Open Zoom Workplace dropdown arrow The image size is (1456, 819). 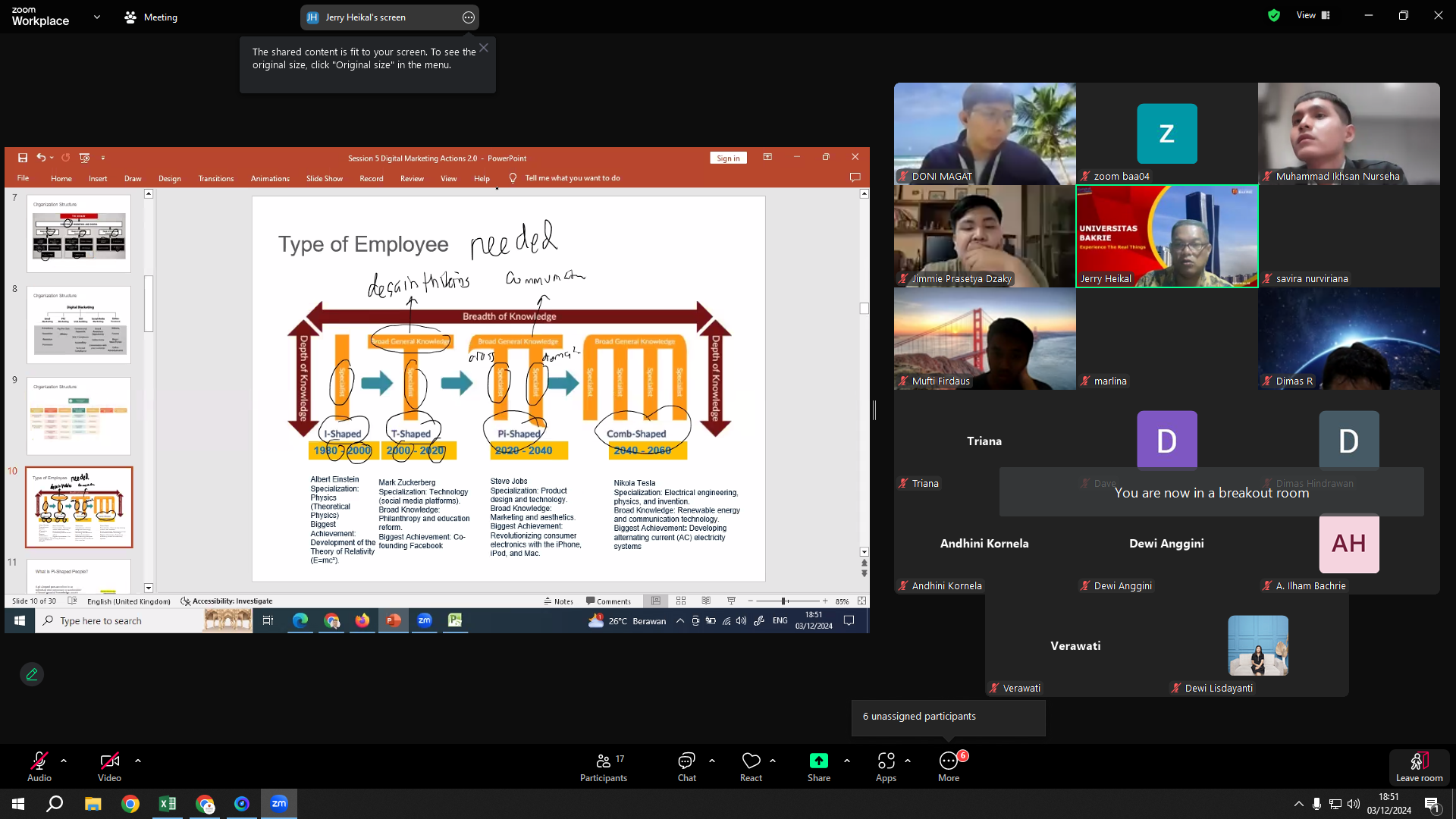tap(97, 17)
